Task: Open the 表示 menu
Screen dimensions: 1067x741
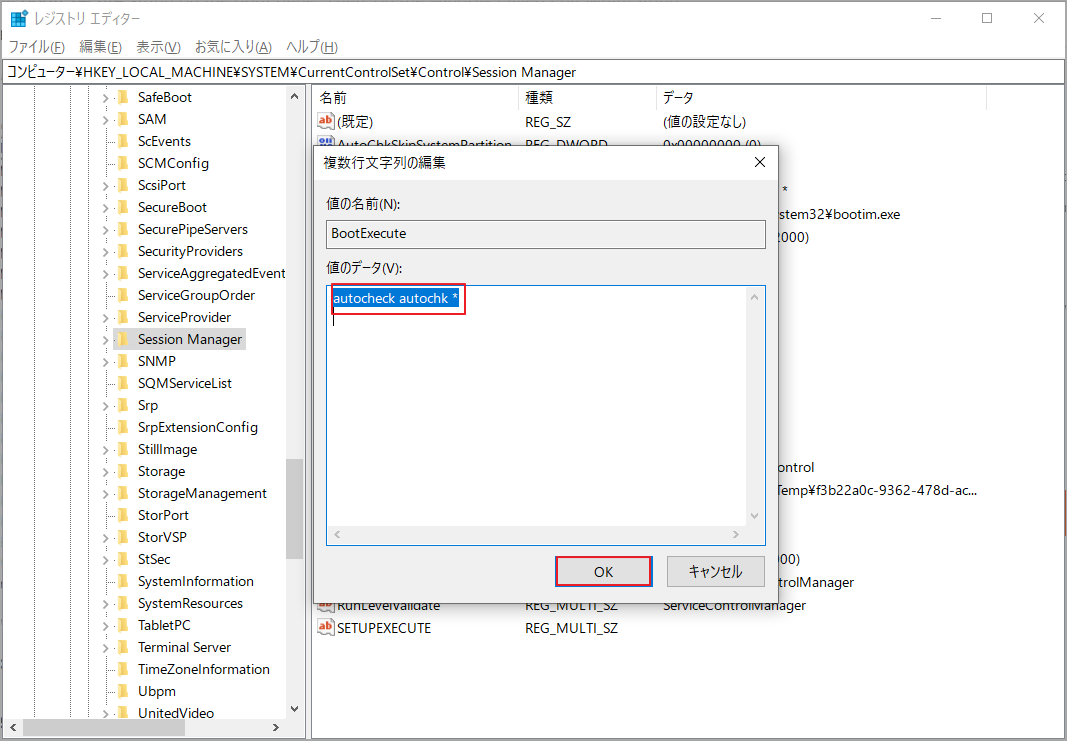Action: [x=158, y=46]
